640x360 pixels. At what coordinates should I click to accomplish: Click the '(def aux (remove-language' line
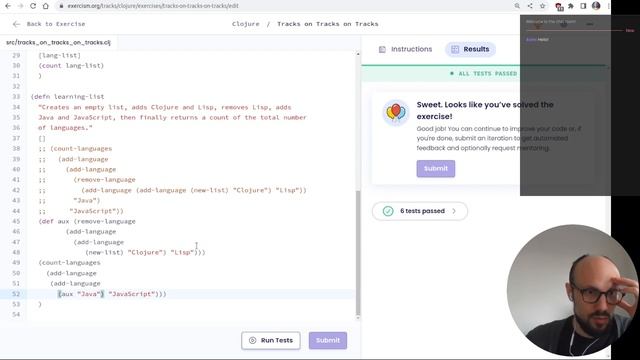[x=87, y=221]
